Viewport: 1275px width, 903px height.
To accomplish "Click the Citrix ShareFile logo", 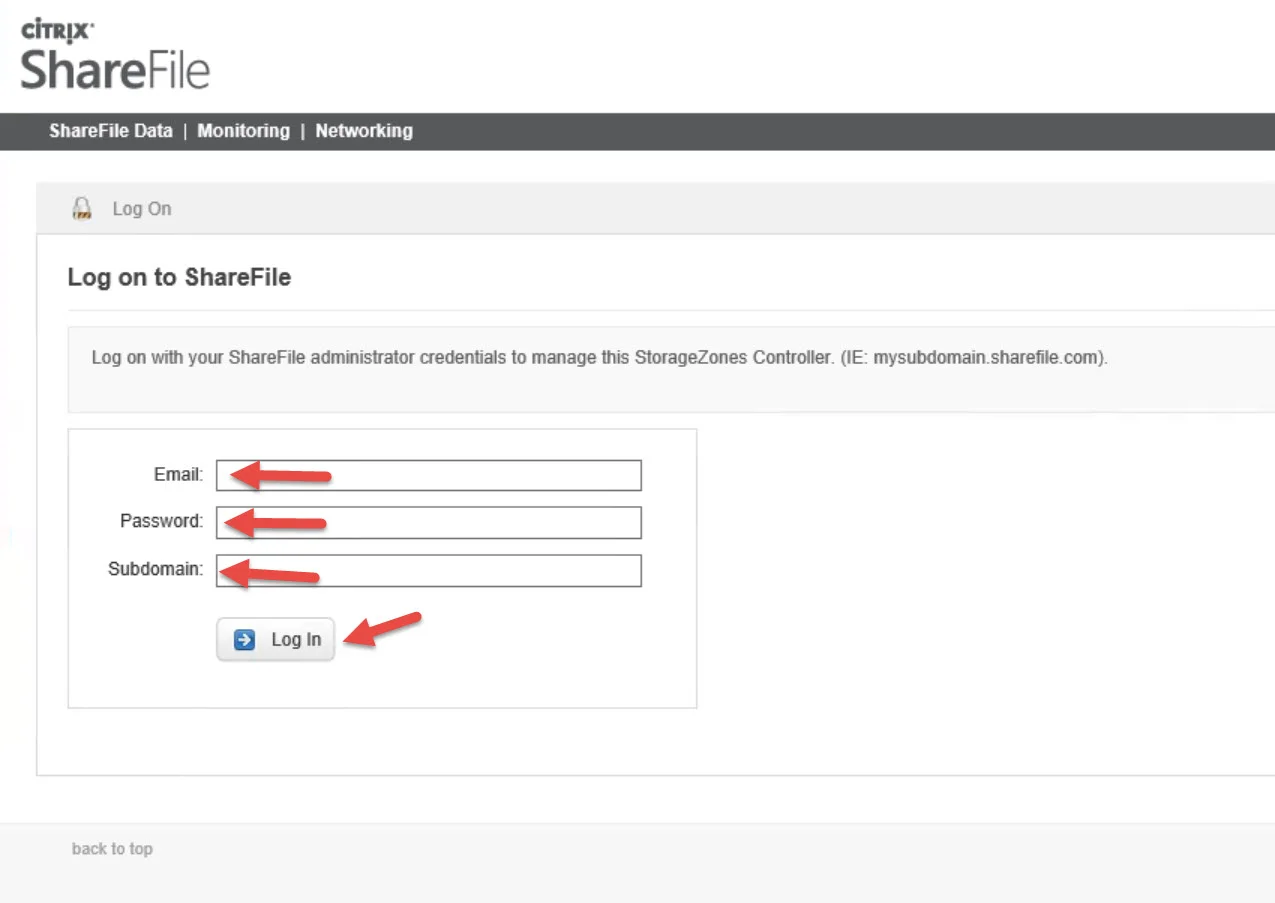I will (x=115, y=56).
